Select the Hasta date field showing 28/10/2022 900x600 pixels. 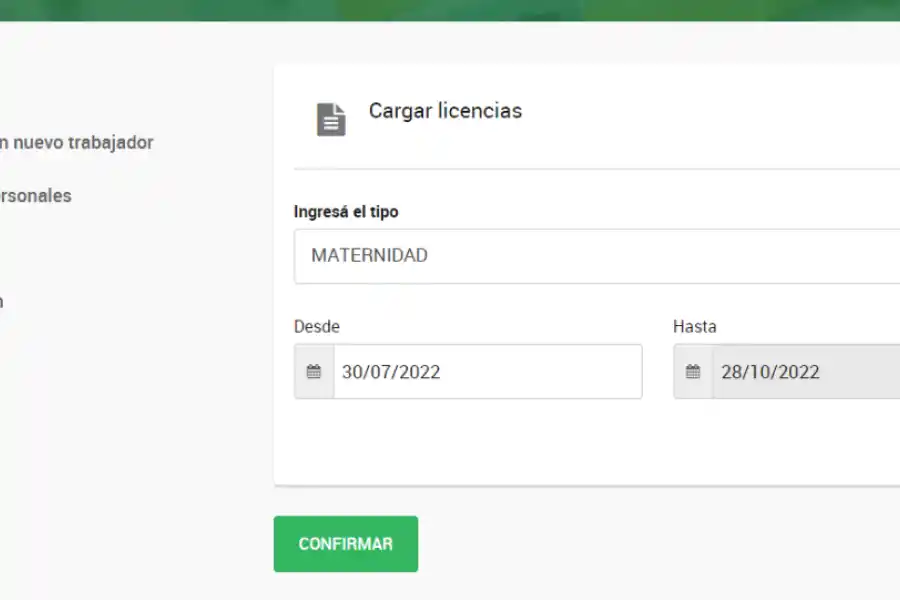(805, 372)
